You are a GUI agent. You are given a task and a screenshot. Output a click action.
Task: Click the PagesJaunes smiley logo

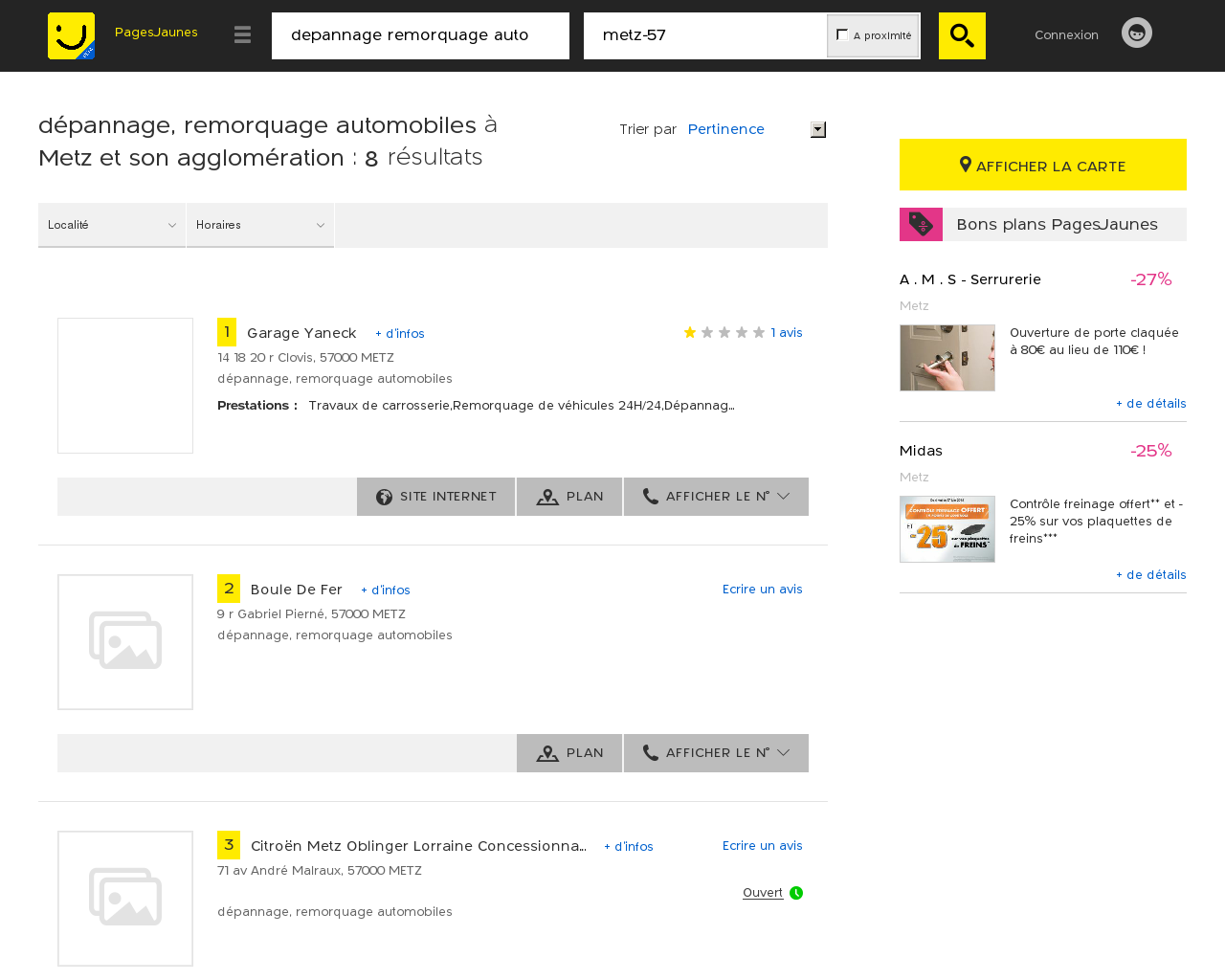click(71, 35)
